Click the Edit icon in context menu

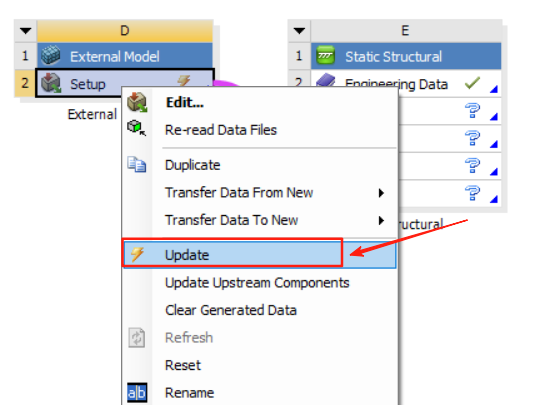click(137, 102)
